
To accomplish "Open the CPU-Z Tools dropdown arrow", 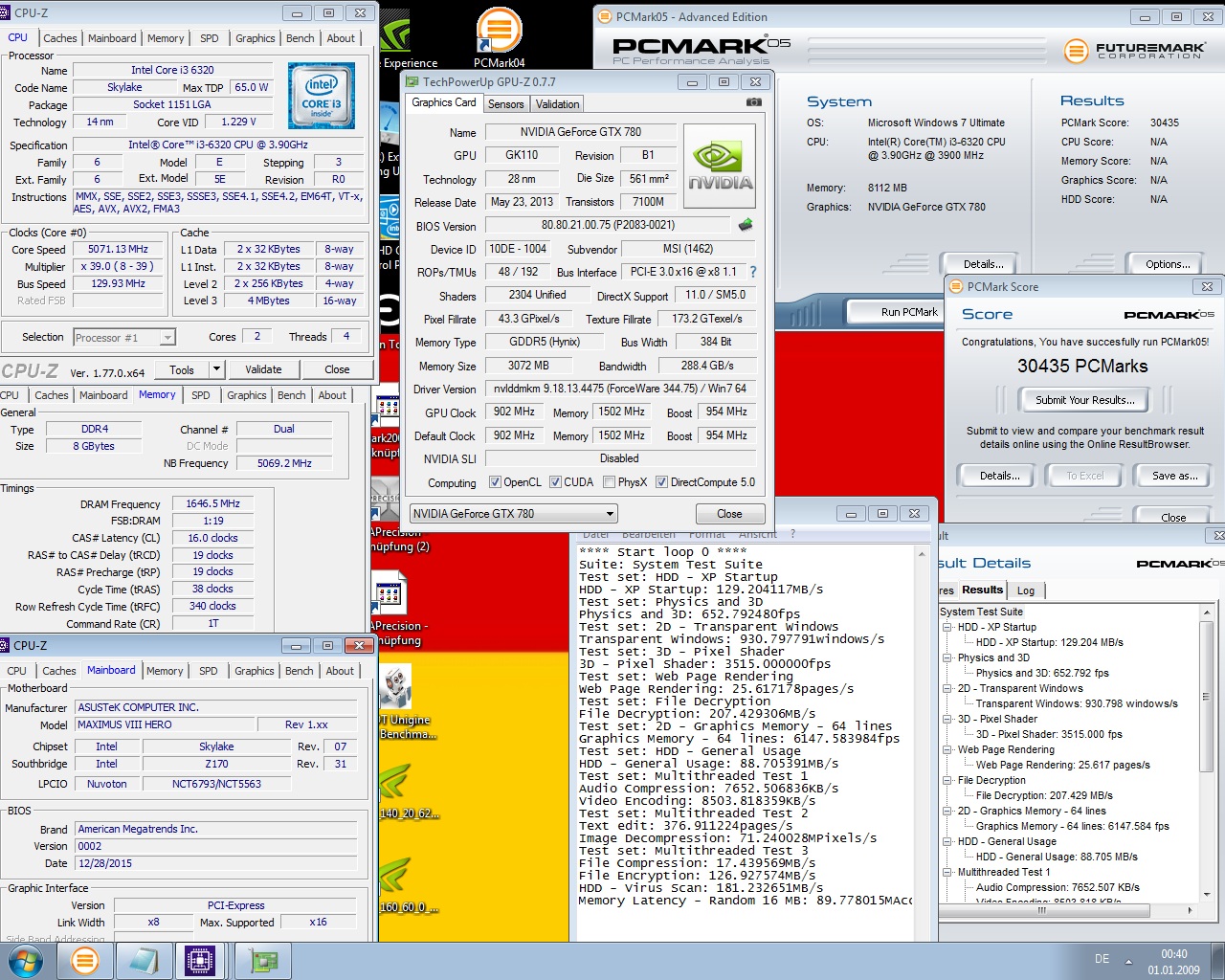I will (217, 369).
